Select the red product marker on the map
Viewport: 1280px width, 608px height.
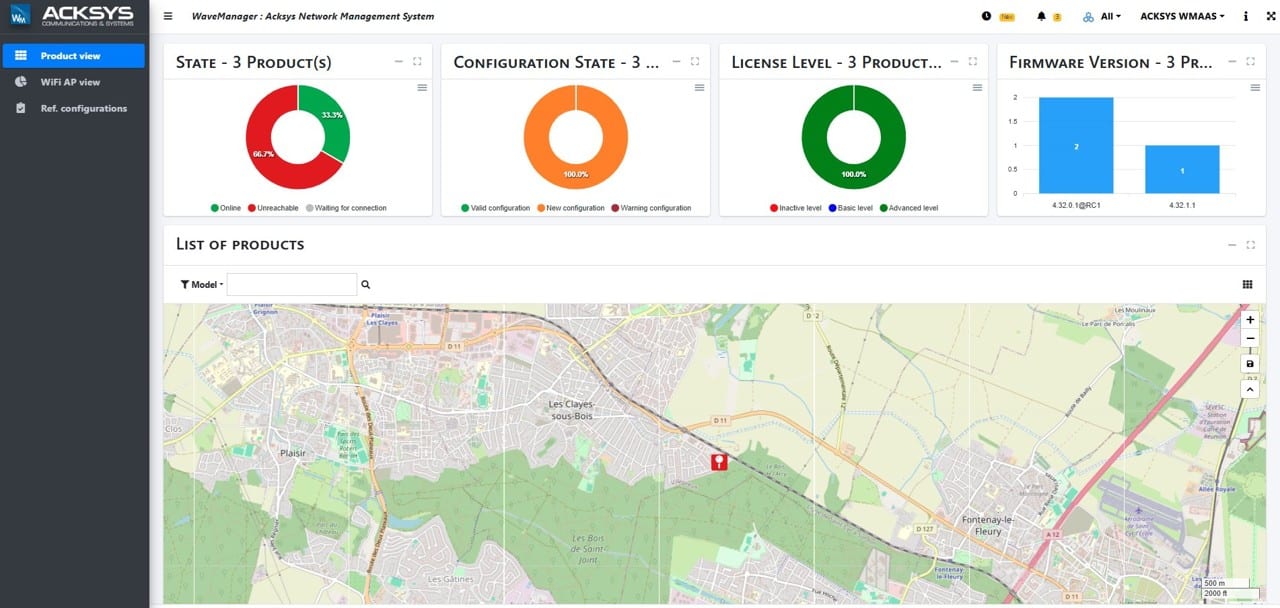coord(719,461)
